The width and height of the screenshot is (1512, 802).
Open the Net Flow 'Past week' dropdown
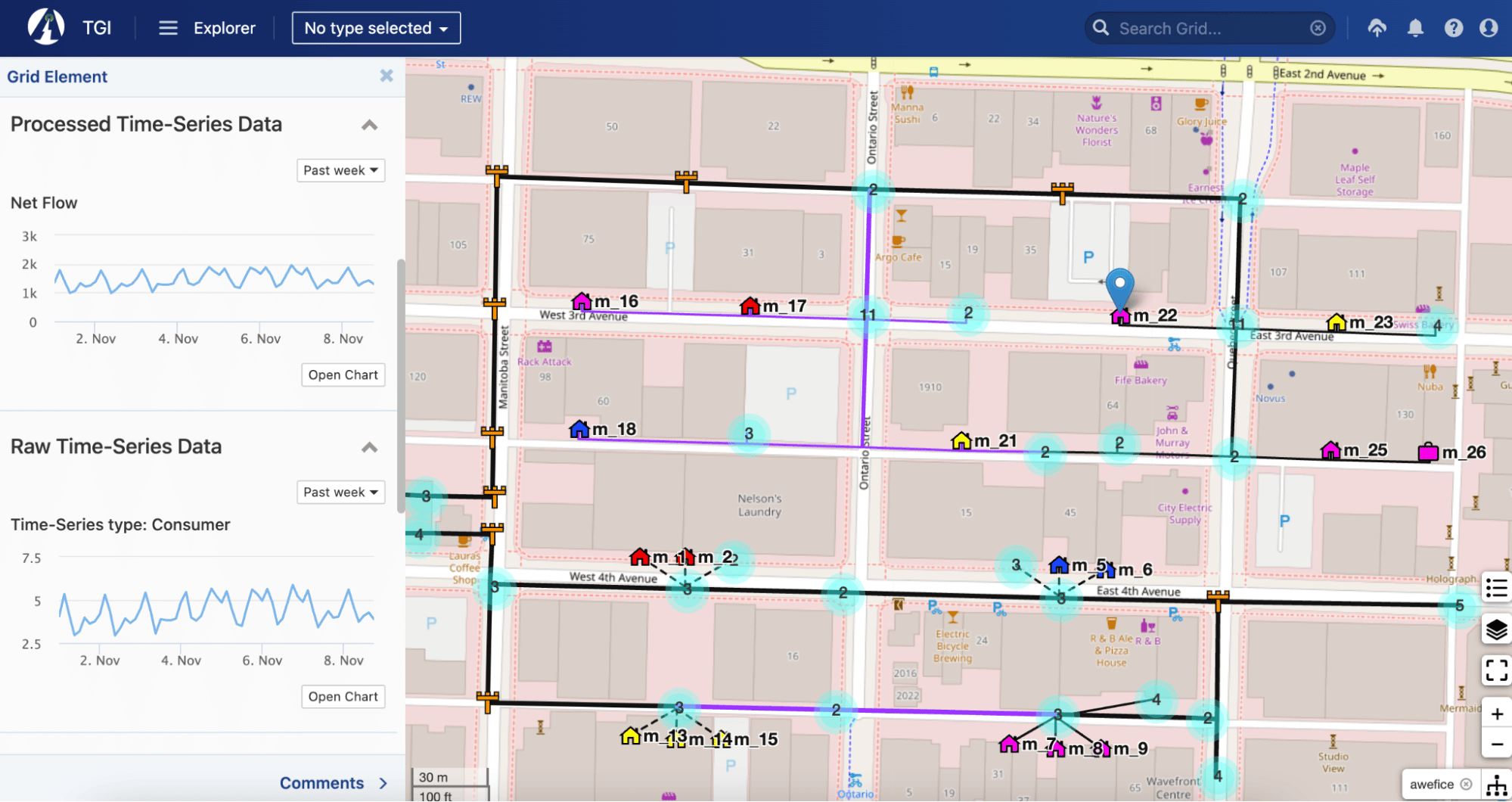point(340,170)
